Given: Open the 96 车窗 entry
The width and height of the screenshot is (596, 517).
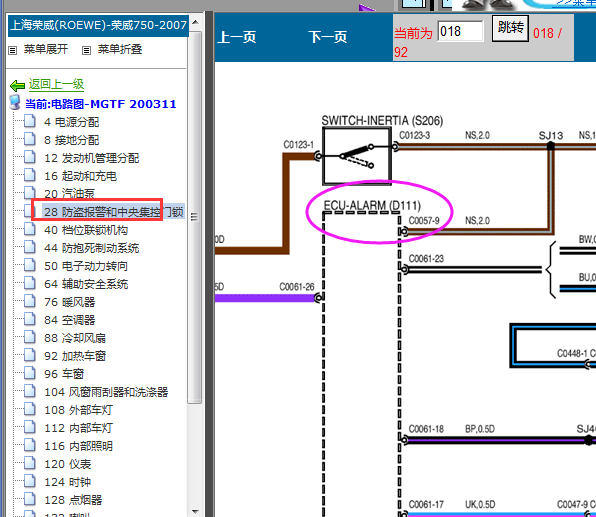Looking at the screenshot, I should click(64, 374).
